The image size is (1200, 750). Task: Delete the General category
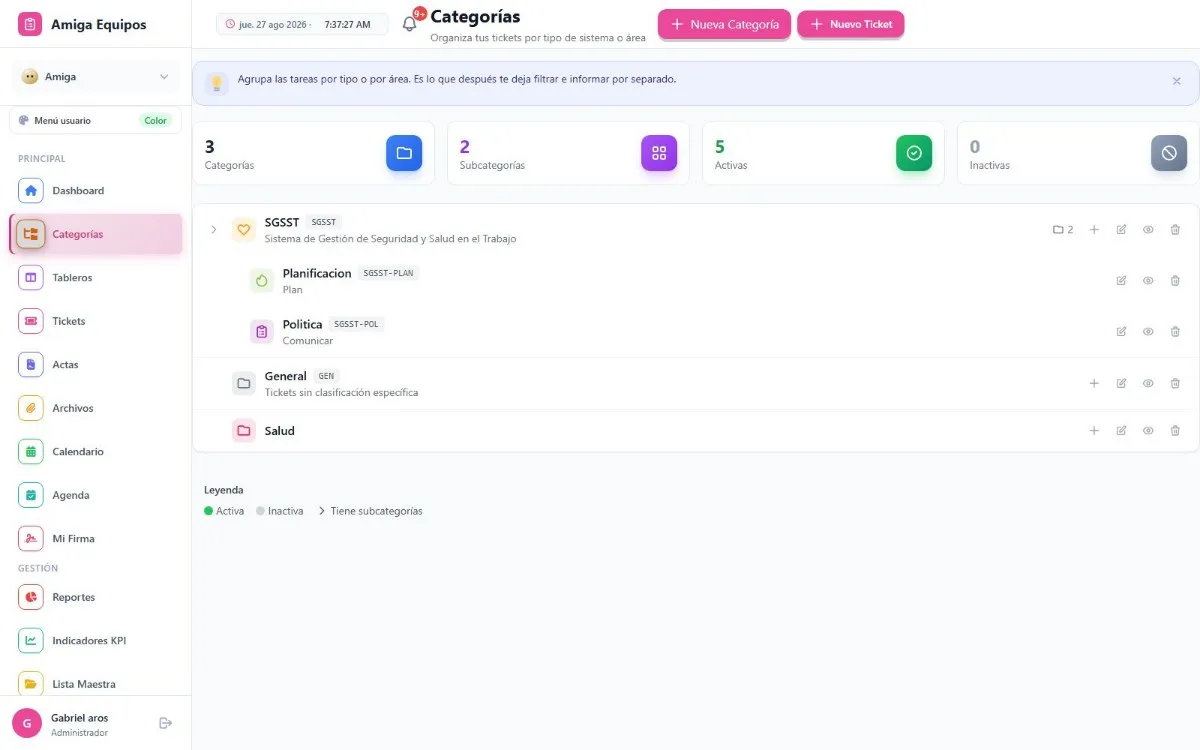(1175, 383)
